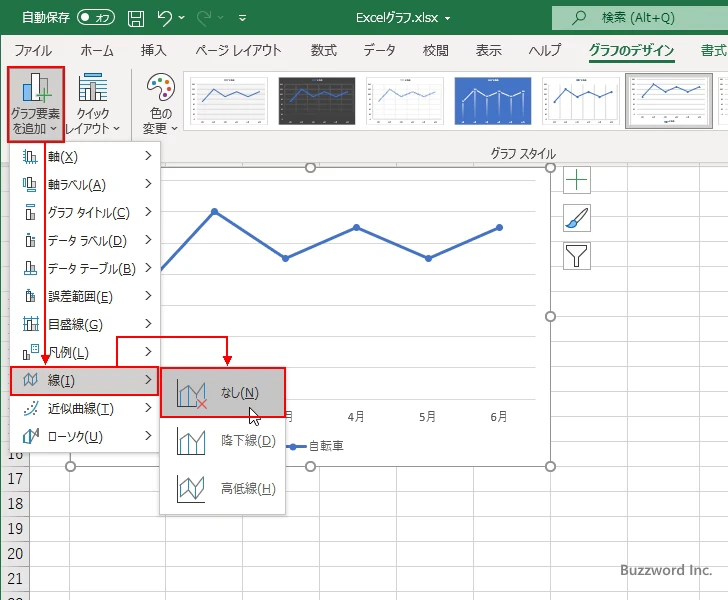Apply the fifth chart style with drop lines
Viewport: 728px width, 600px height.
pos(580,101)
